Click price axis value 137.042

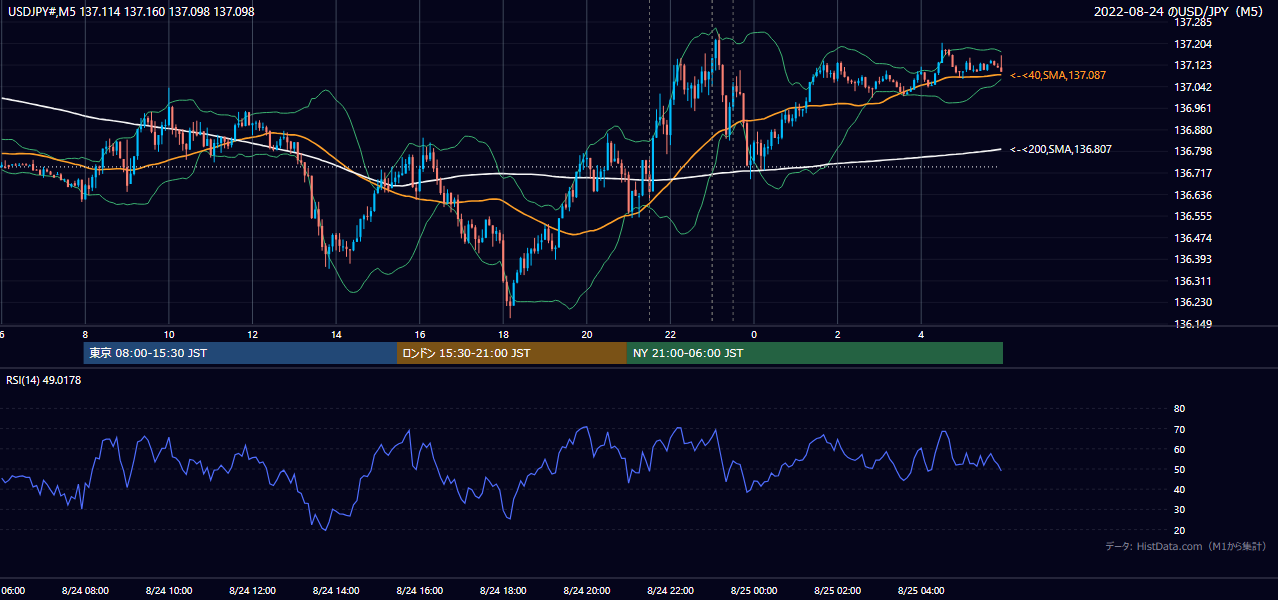tap(1194, 87)
